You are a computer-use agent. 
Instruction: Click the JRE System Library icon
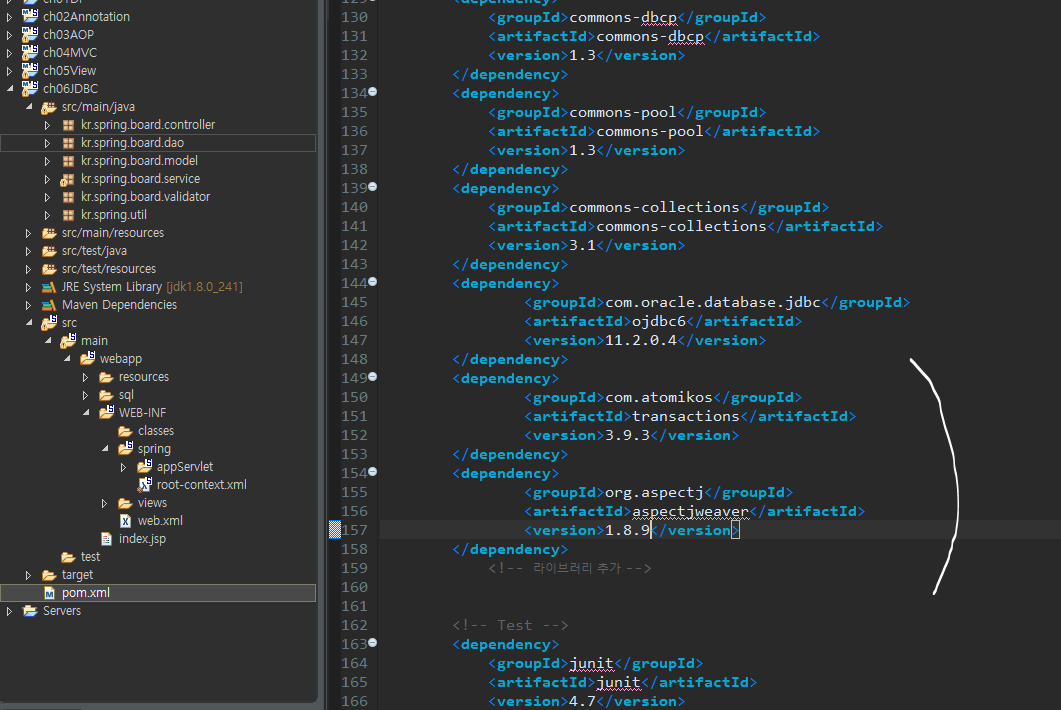[x=49, y=287]
